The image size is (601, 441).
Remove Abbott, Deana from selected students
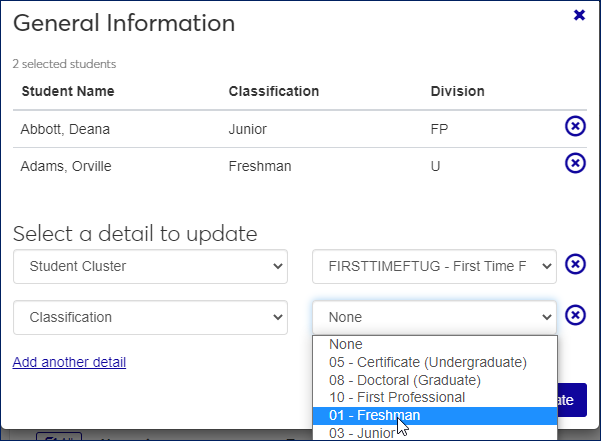(575, 126)
